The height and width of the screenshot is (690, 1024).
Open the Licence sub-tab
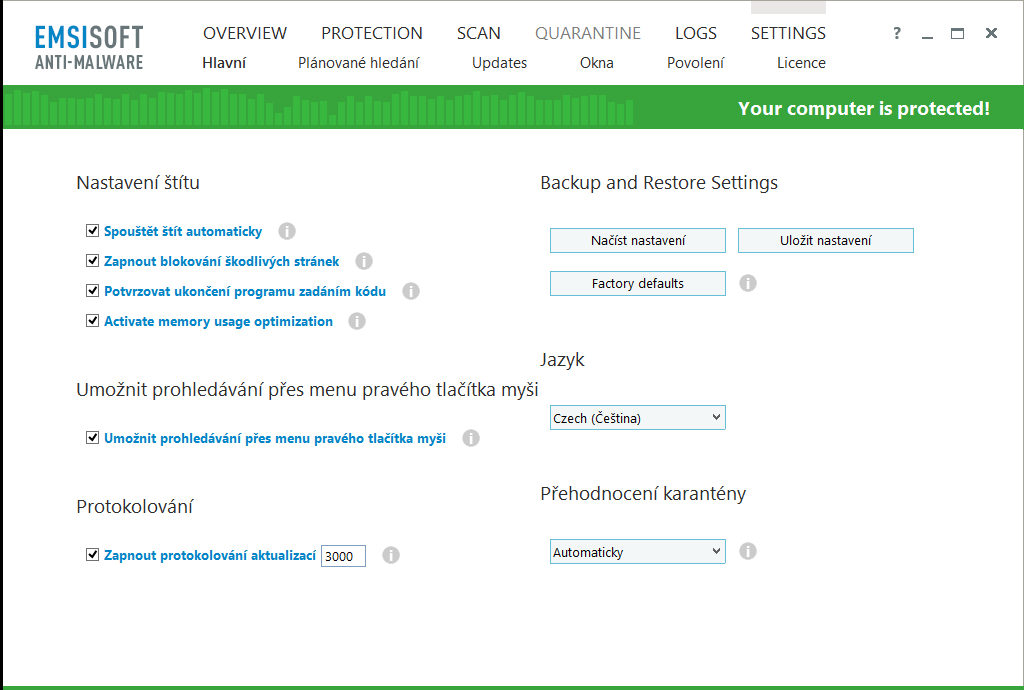pyautogui.click(x=801, y=63)
